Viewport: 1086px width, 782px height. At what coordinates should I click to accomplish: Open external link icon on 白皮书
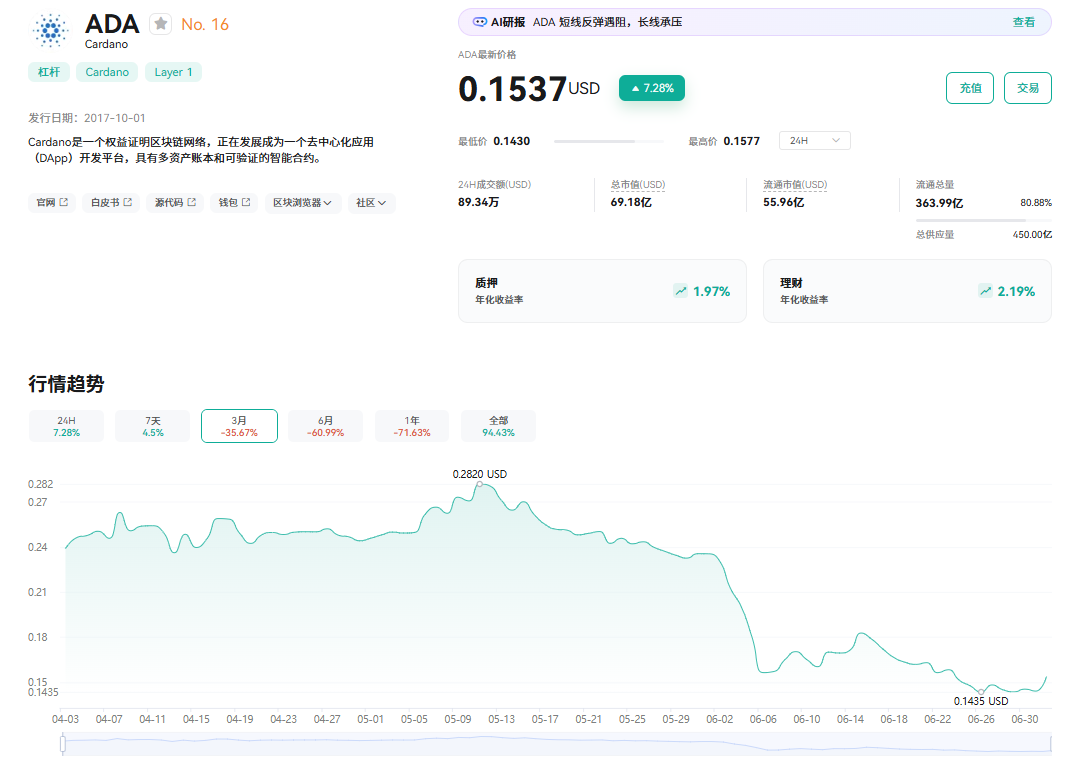point(127,202)
